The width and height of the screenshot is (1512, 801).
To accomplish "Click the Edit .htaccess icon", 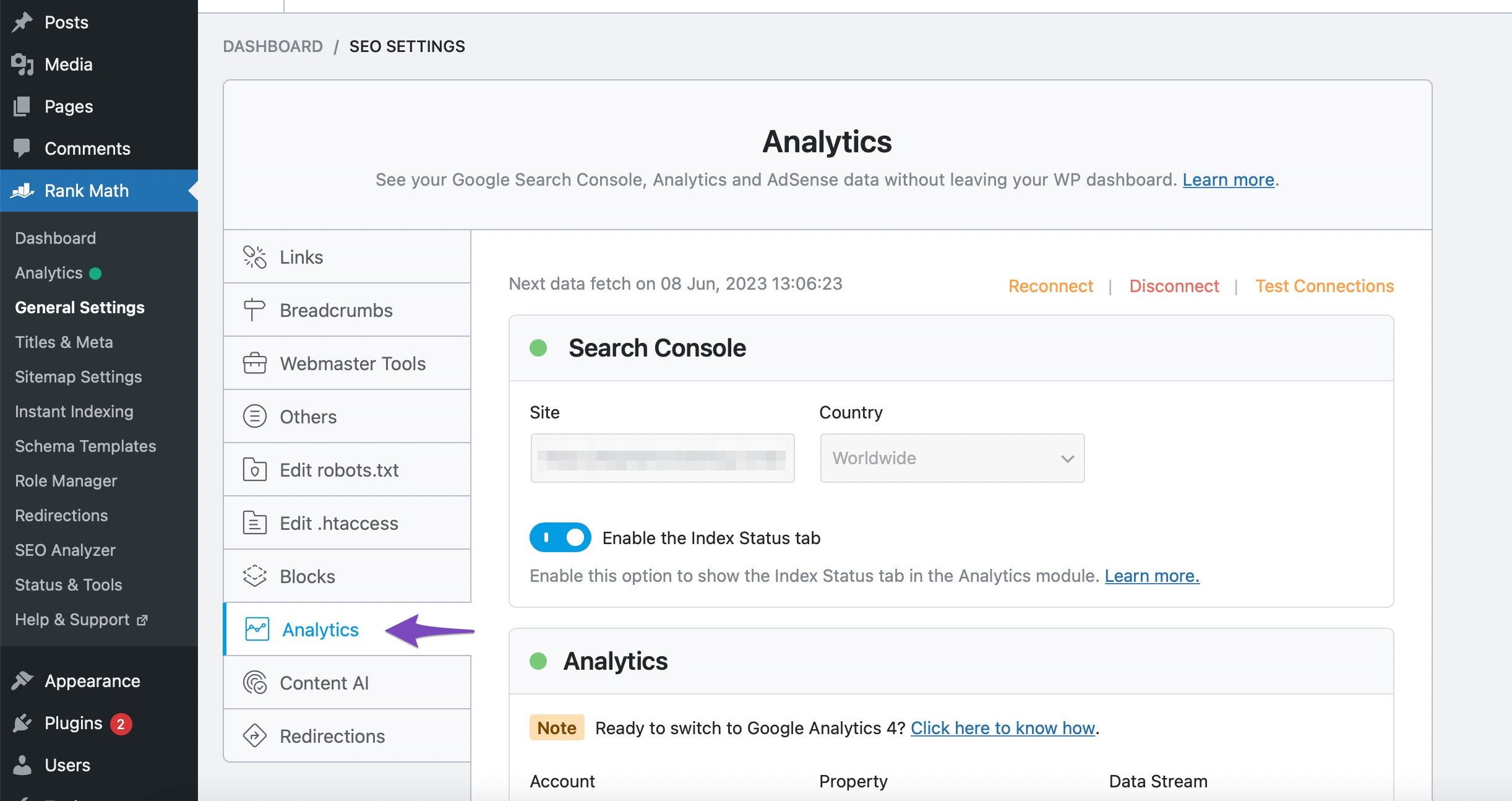I will (x=253, y=522).
